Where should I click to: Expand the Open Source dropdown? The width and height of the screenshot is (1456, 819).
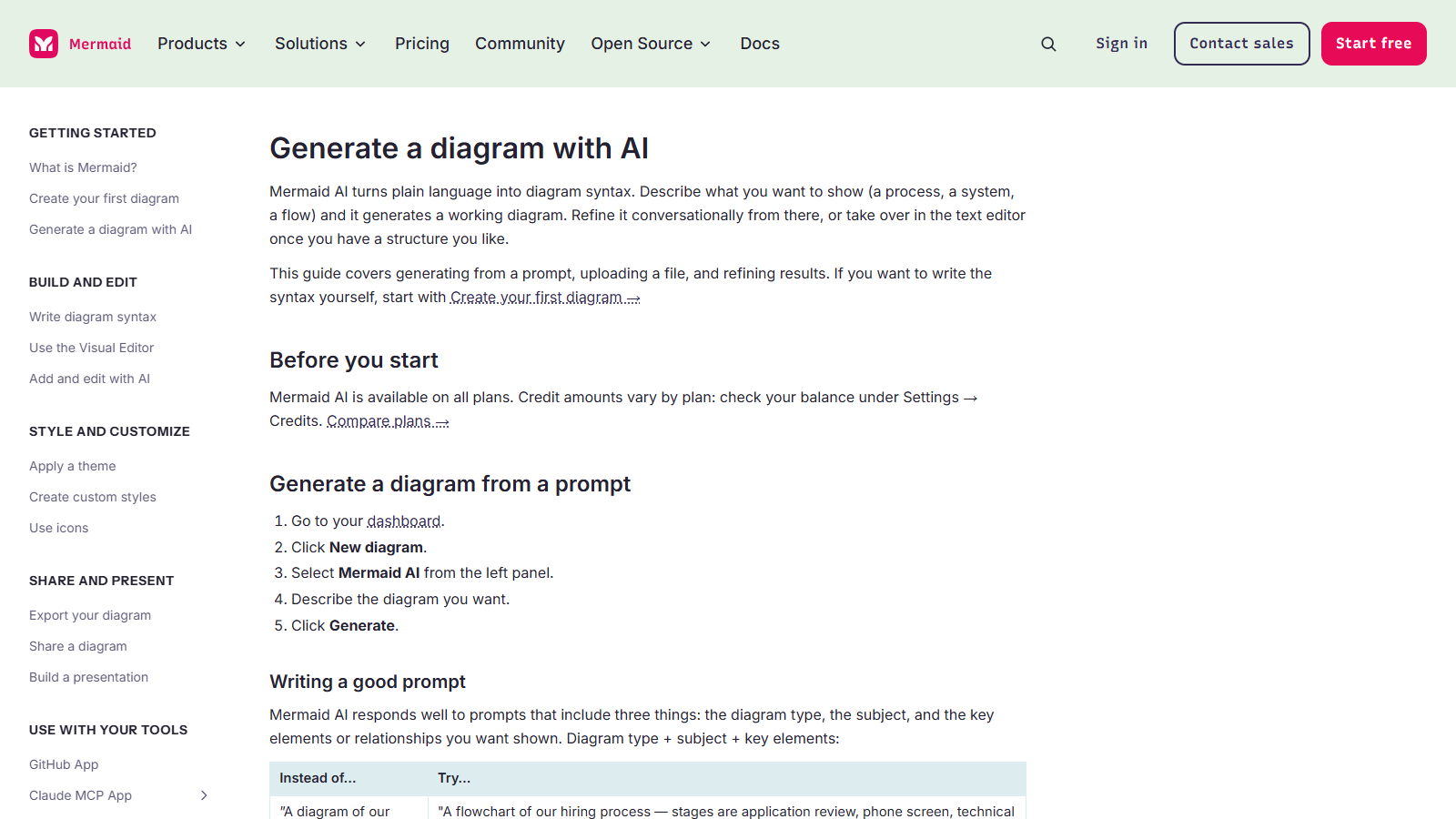651,44
